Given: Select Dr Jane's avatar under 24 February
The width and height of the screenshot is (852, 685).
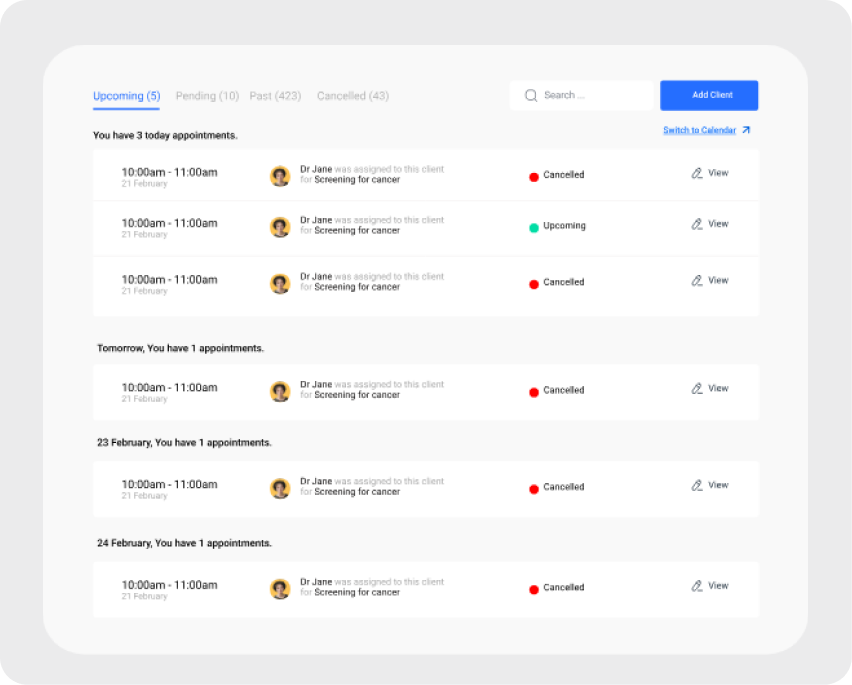Looking at the screenshot, I should [280, 588].
